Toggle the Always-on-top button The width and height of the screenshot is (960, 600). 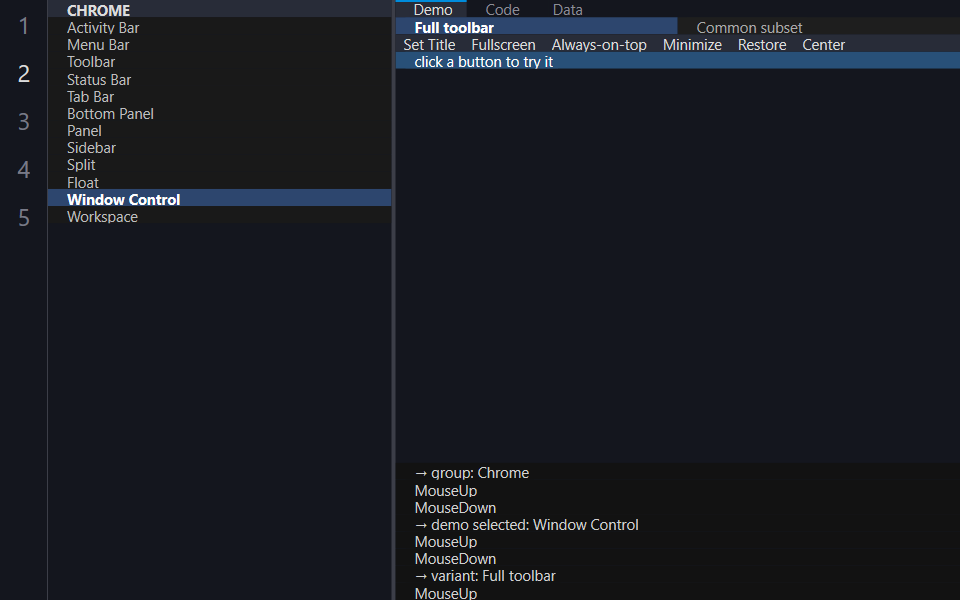[x=599, y=45]
